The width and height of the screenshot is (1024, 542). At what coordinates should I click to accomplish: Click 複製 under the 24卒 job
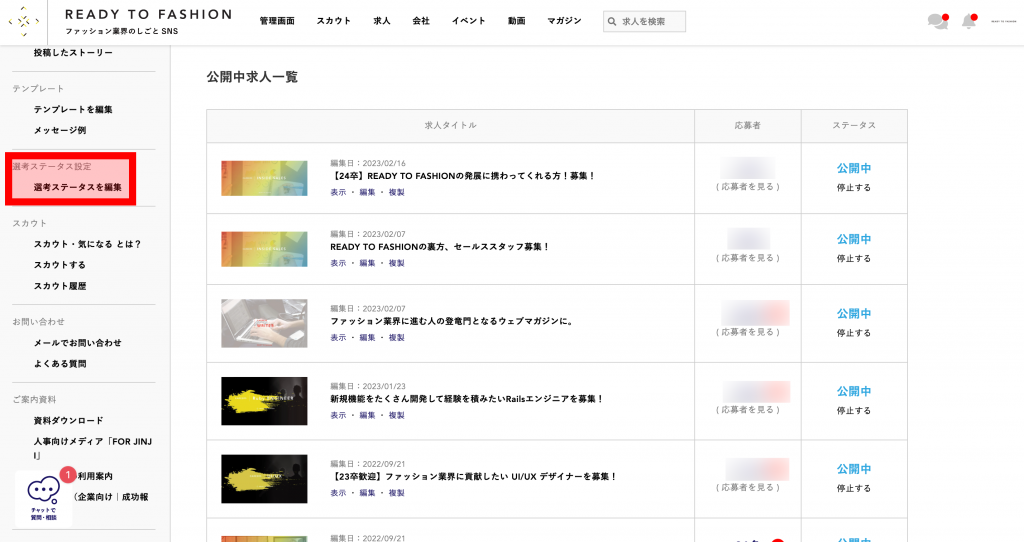pos(396,192)
